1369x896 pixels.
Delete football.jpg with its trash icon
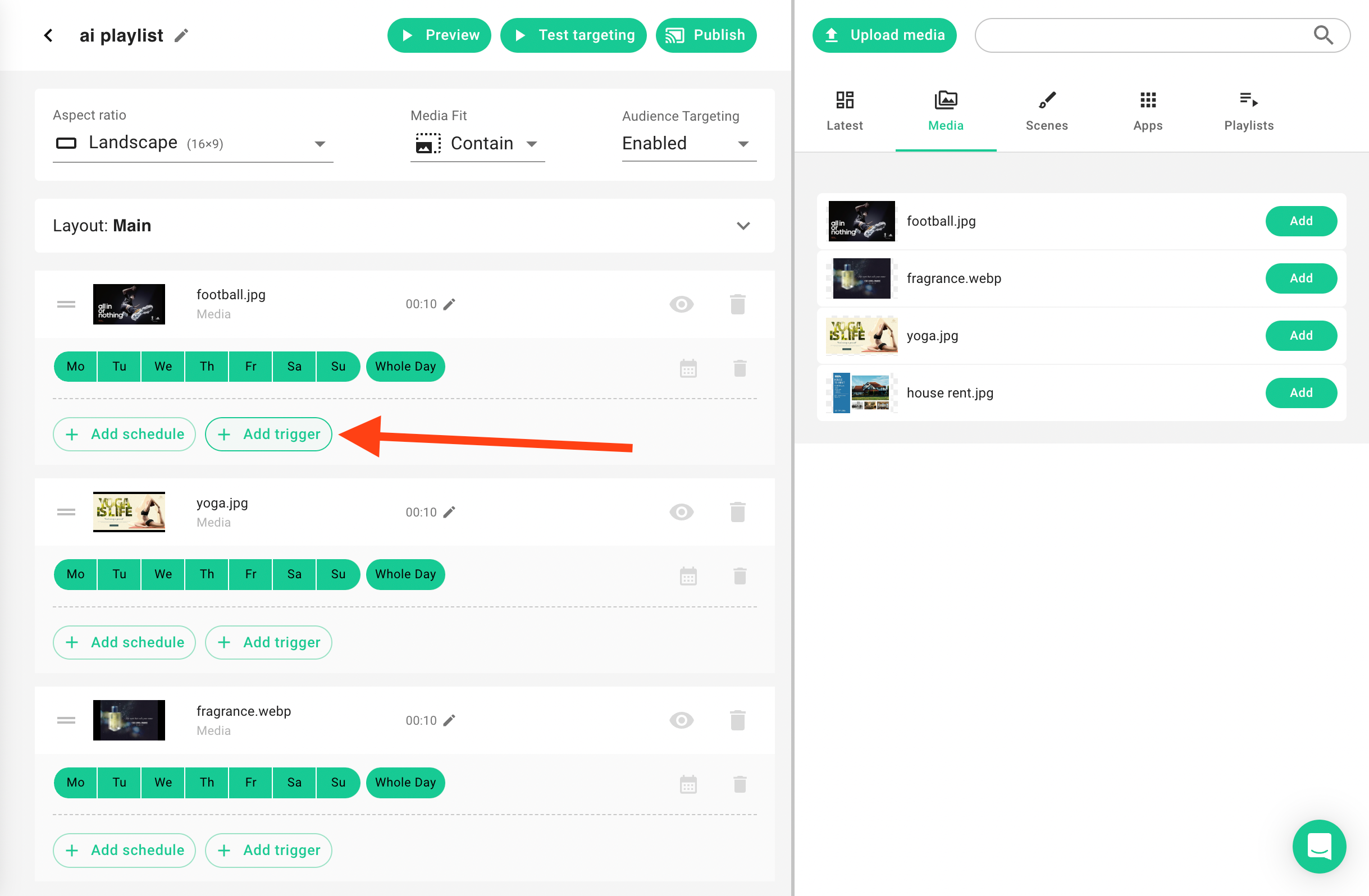737,304
